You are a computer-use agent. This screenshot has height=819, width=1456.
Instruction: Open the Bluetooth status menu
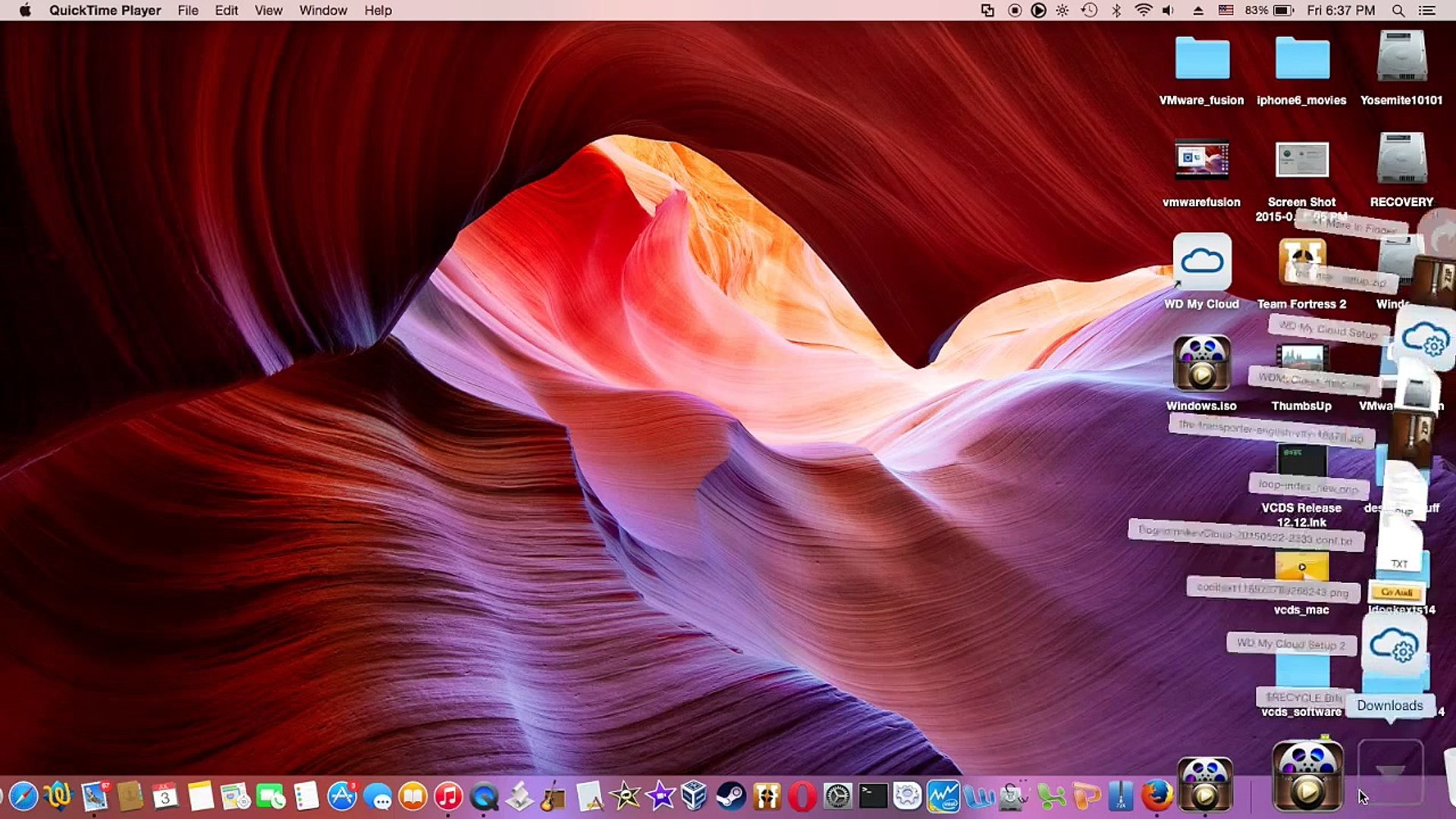1116,11
